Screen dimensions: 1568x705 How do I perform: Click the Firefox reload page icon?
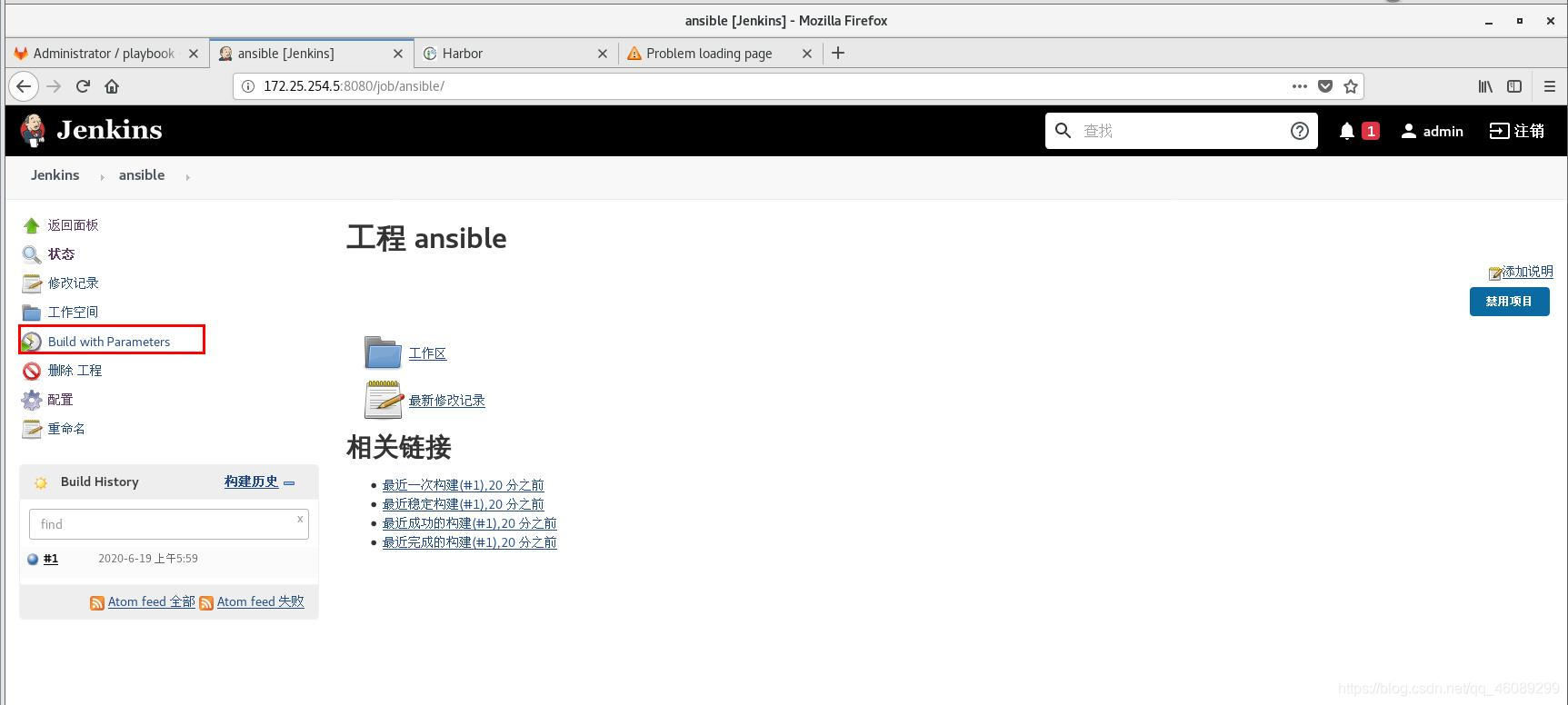click(83, 86)
